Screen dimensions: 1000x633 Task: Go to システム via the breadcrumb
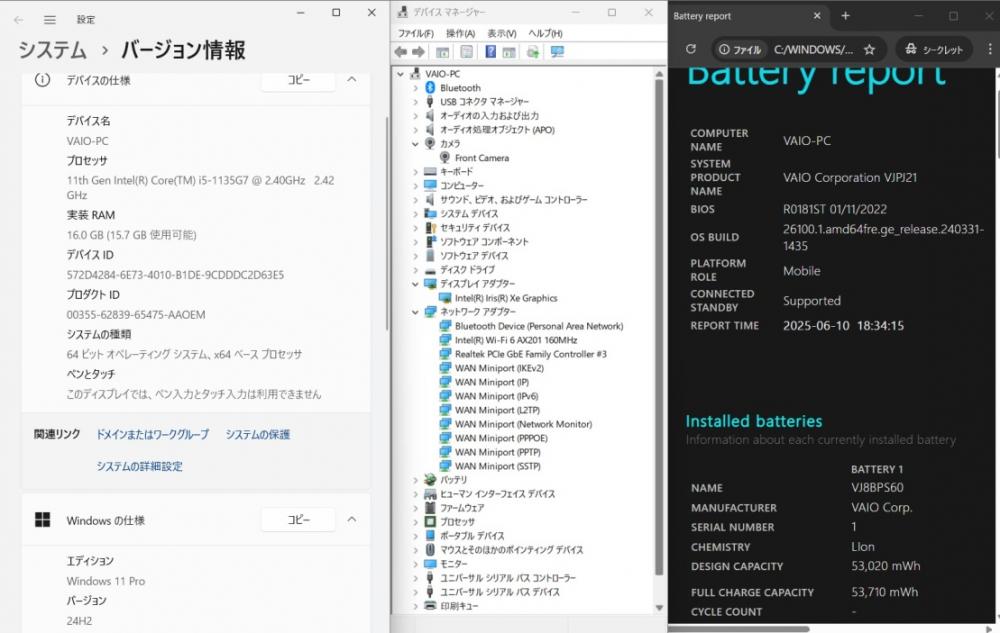point(52,50)
